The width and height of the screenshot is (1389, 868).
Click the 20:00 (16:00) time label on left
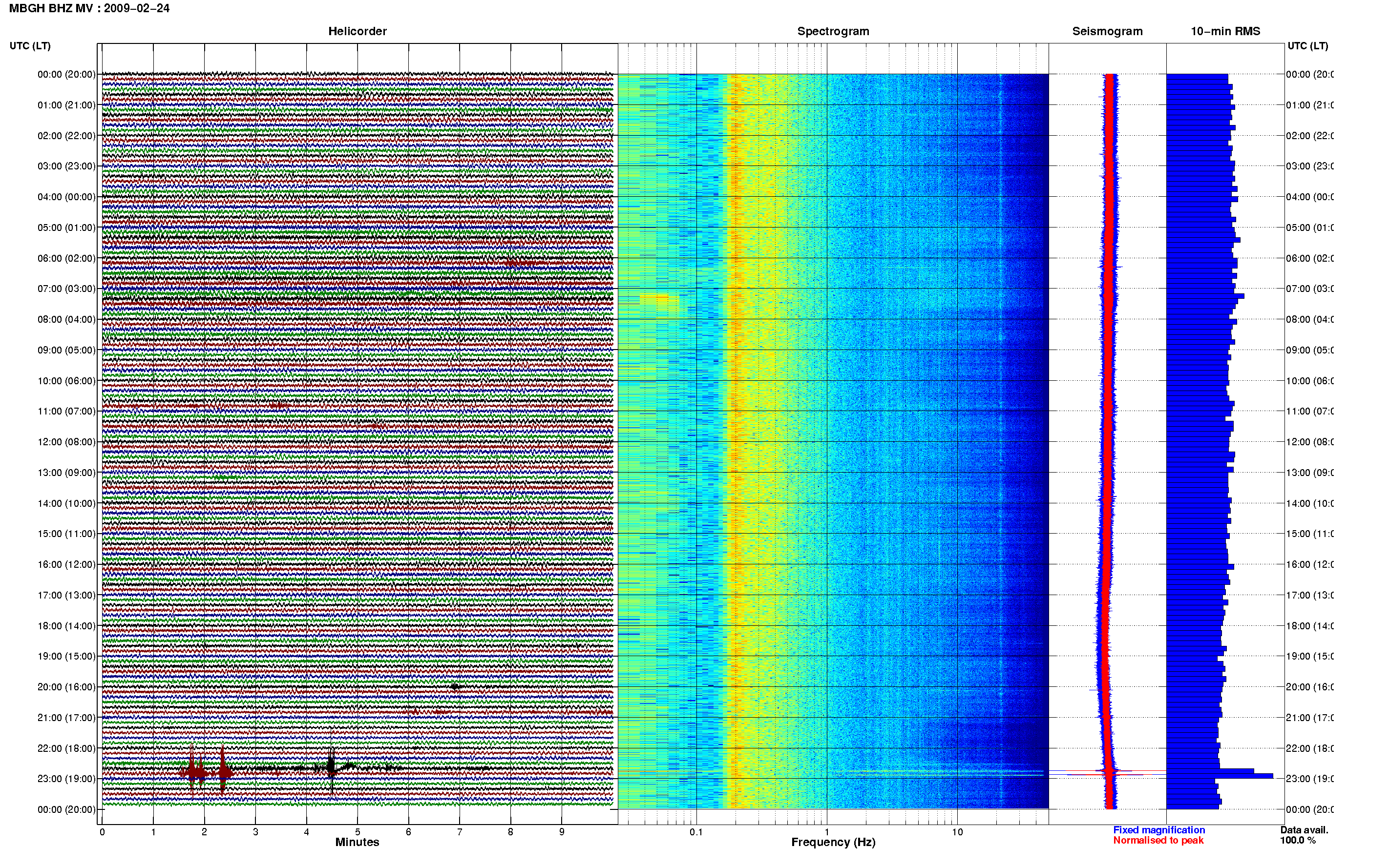66,686
